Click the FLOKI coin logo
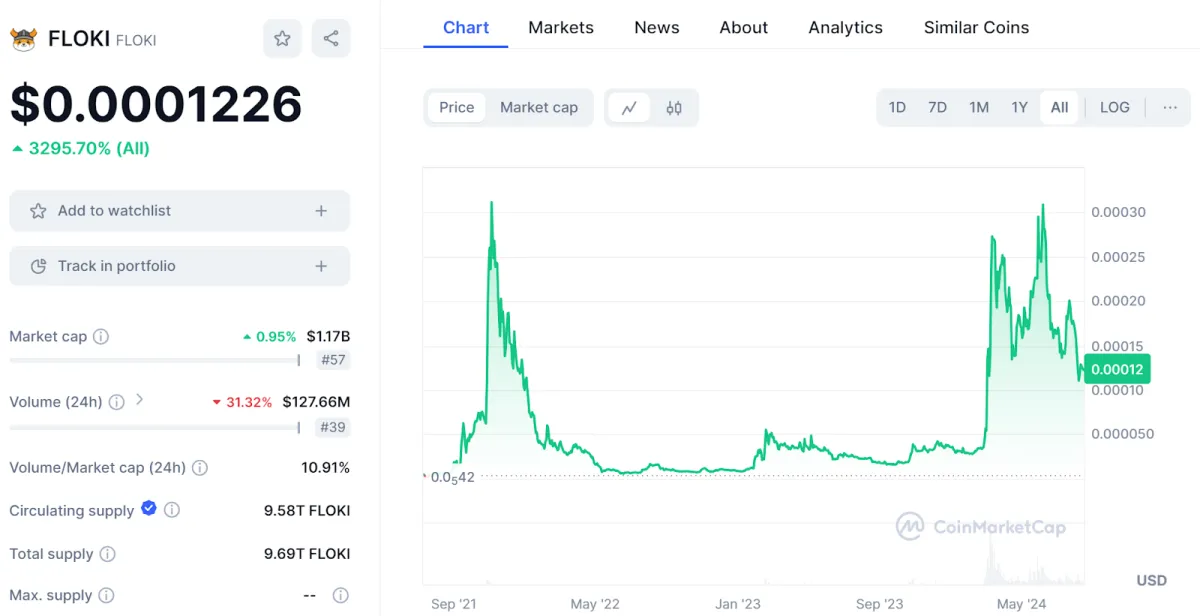Screen dimensions: 1200x616 coord(23,40)
